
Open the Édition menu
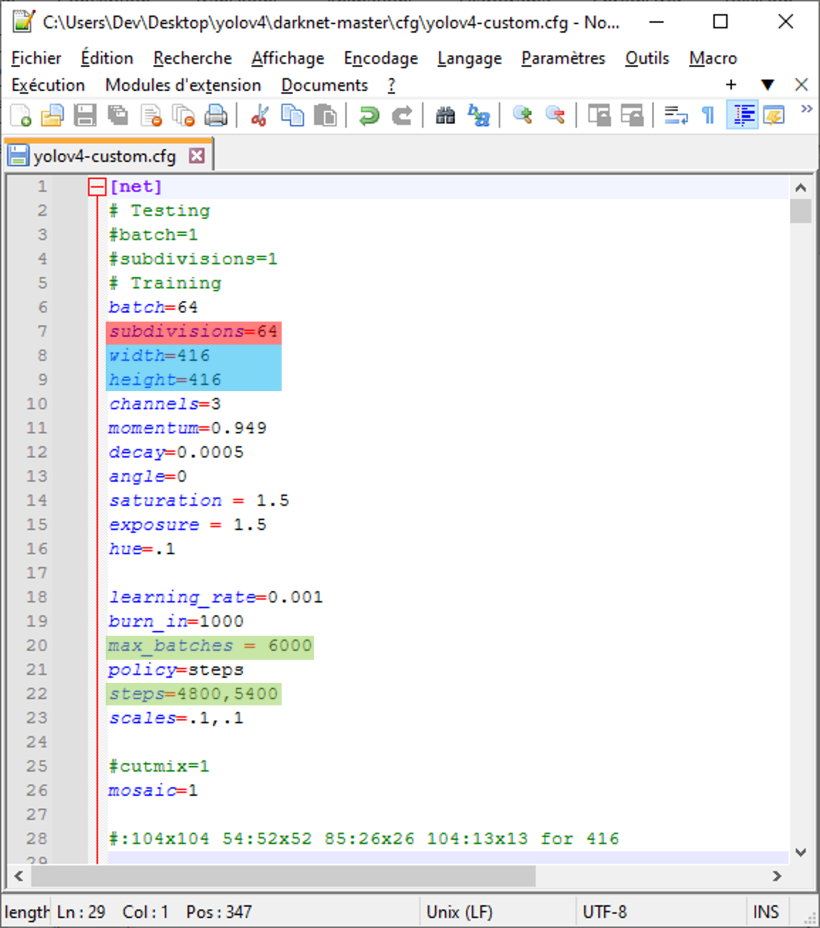click(107, 58)
